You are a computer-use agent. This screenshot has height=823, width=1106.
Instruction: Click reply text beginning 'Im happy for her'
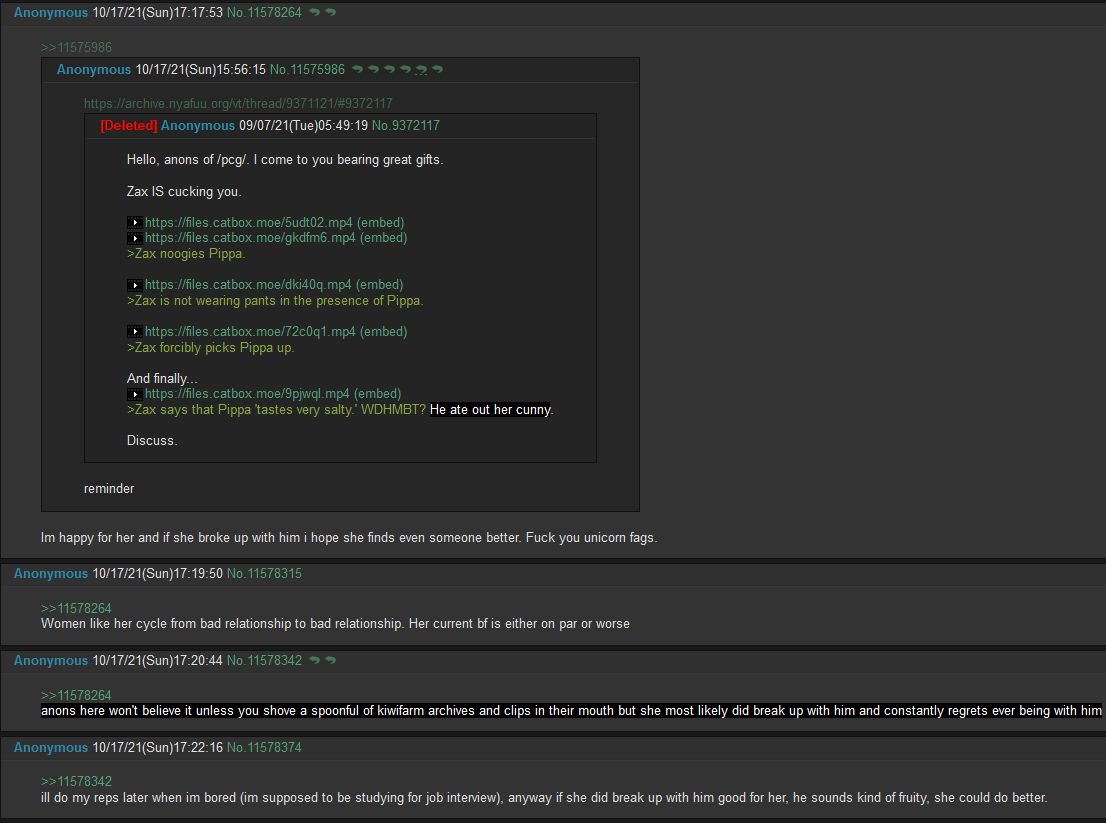(x=349, y=537)
